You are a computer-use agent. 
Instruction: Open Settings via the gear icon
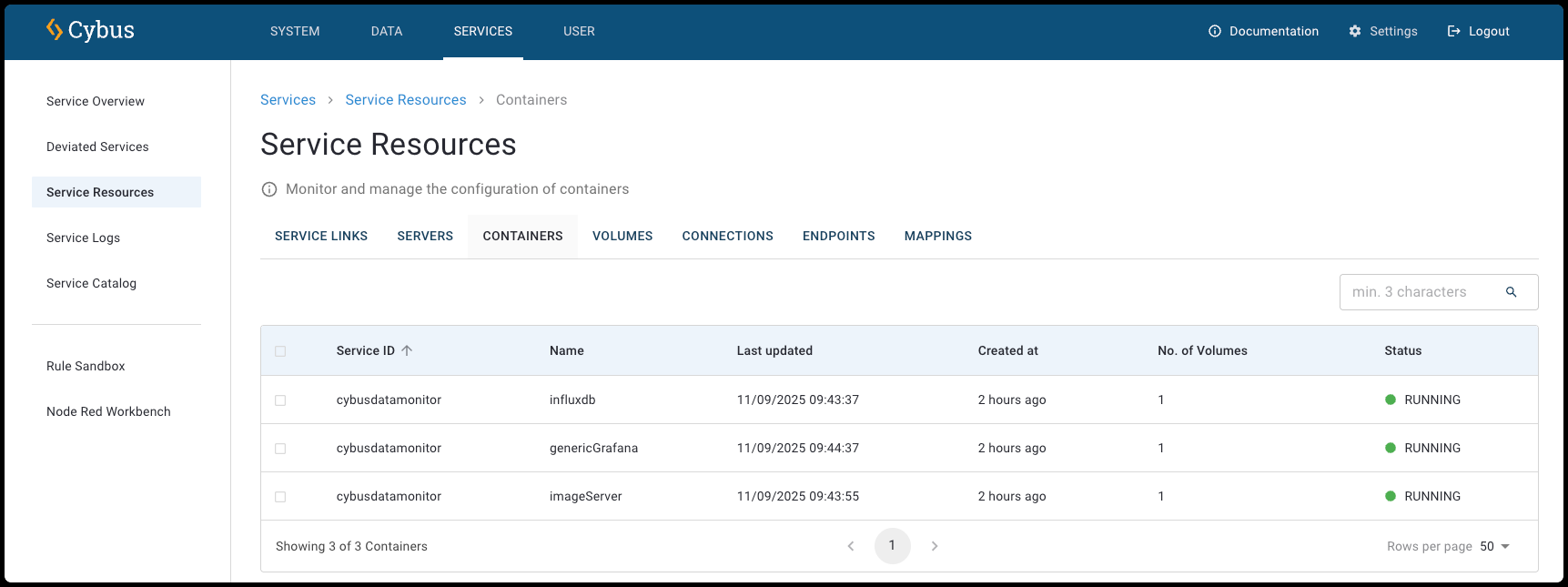(x=1355, y=31)
